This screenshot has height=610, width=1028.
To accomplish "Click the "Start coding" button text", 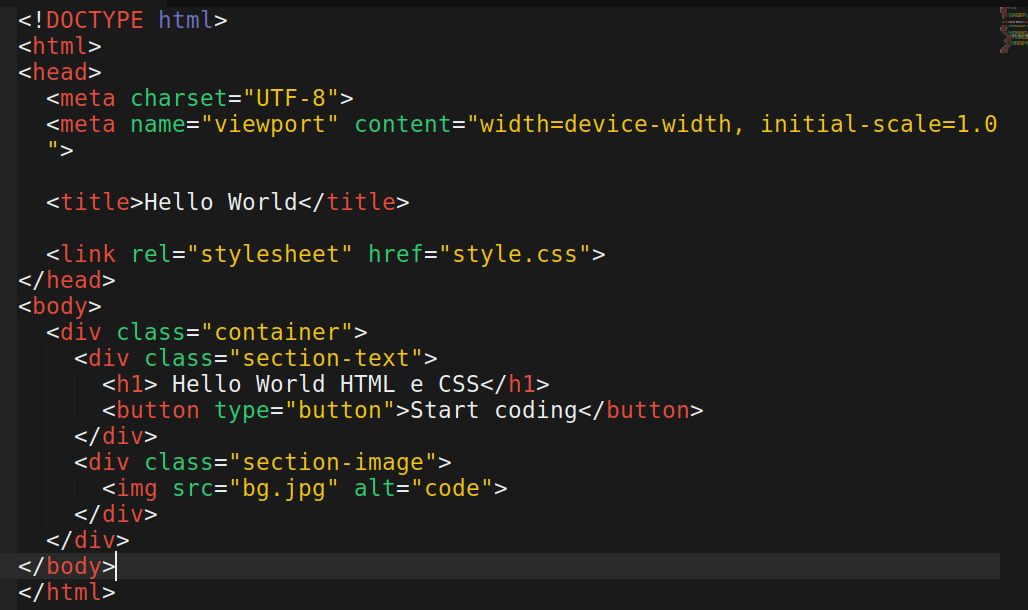I will click(x=494, y=410).
